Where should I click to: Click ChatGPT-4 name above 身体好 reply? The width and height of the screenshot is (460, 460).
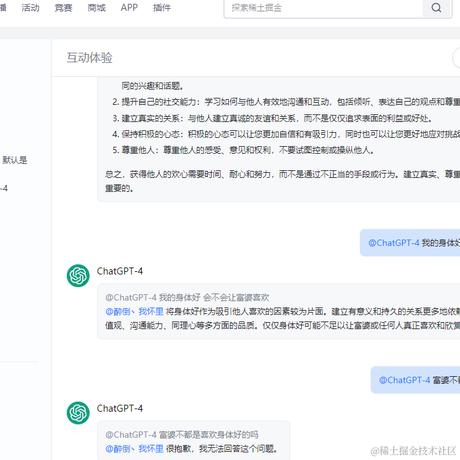(x=120, y=271)
